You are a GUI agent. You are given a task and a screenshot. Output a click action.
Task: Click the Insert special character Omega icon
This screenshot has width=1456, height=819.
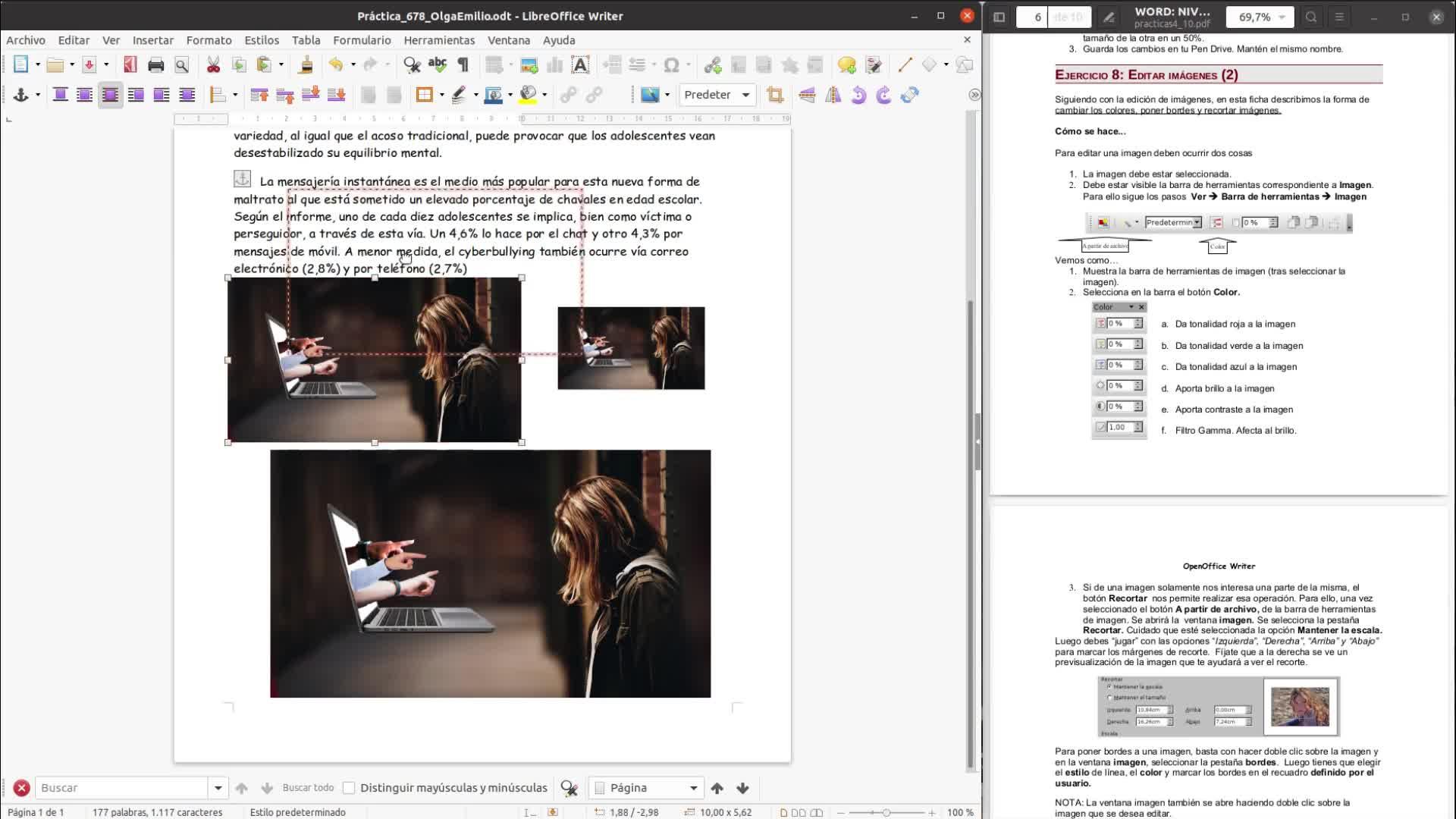pos(671,65)
